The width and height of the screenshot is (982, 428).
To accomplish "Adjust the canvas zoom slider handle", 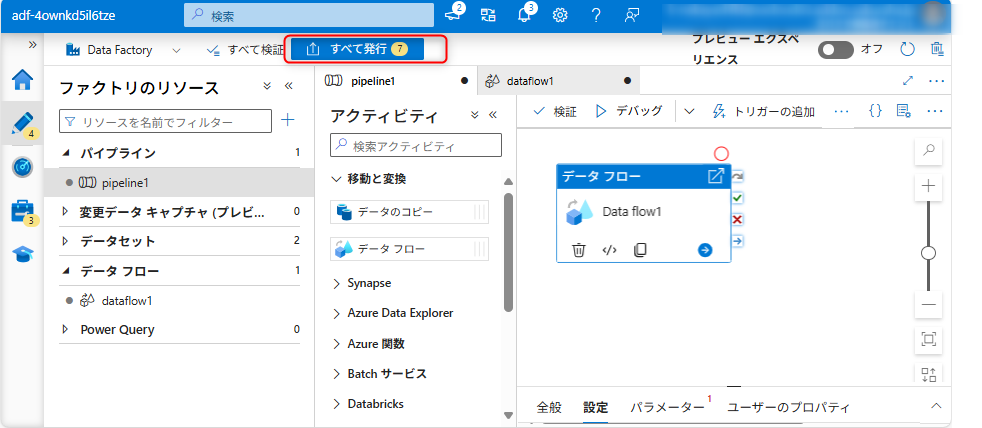I will click(x=929, y=253).
